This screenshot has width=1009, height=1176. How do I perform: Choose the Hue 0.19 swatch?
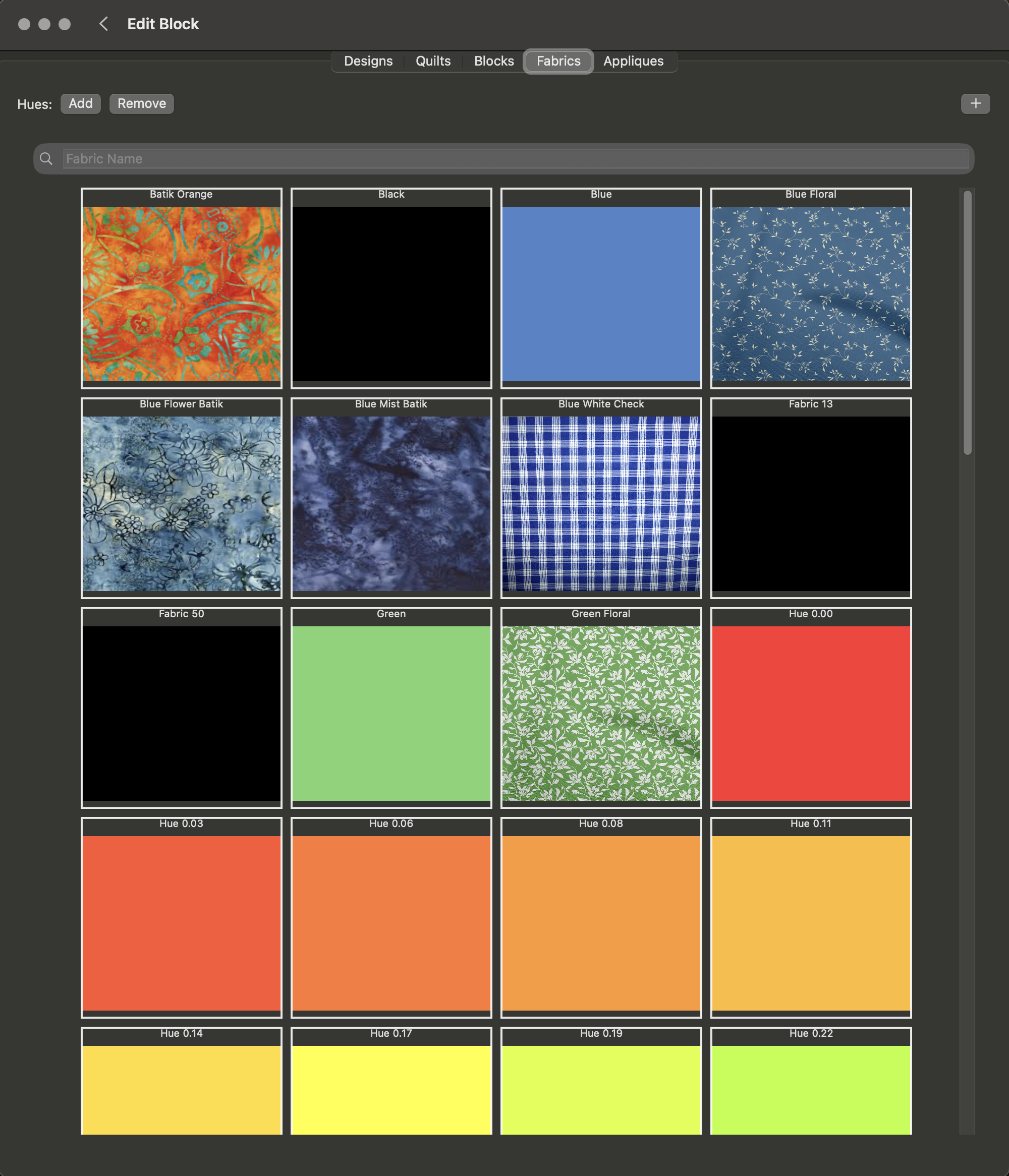tap(601, 1081)
